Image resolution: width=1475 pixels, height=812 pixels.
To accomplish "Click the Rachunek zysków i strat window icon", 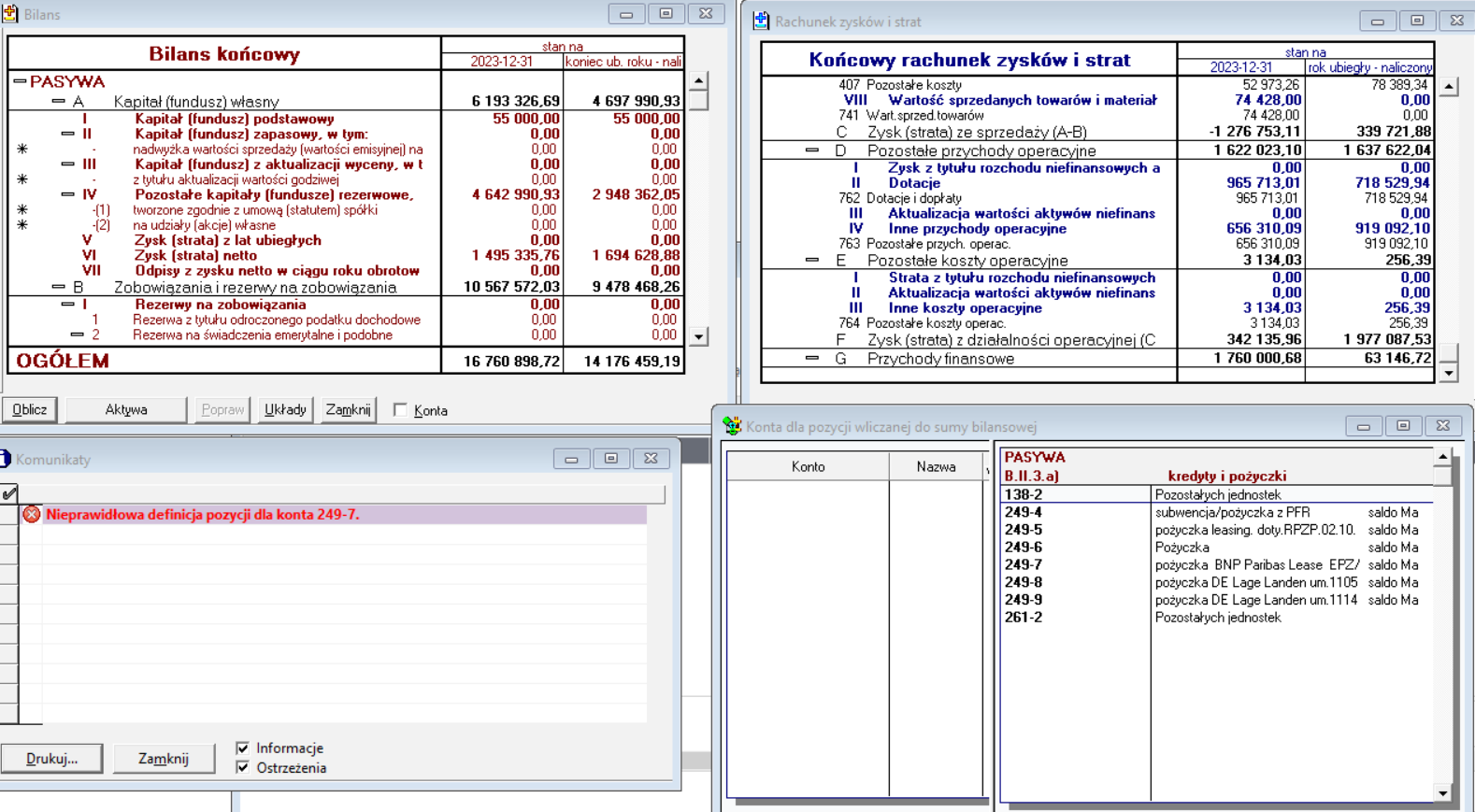I will click(x=761, y=21).
